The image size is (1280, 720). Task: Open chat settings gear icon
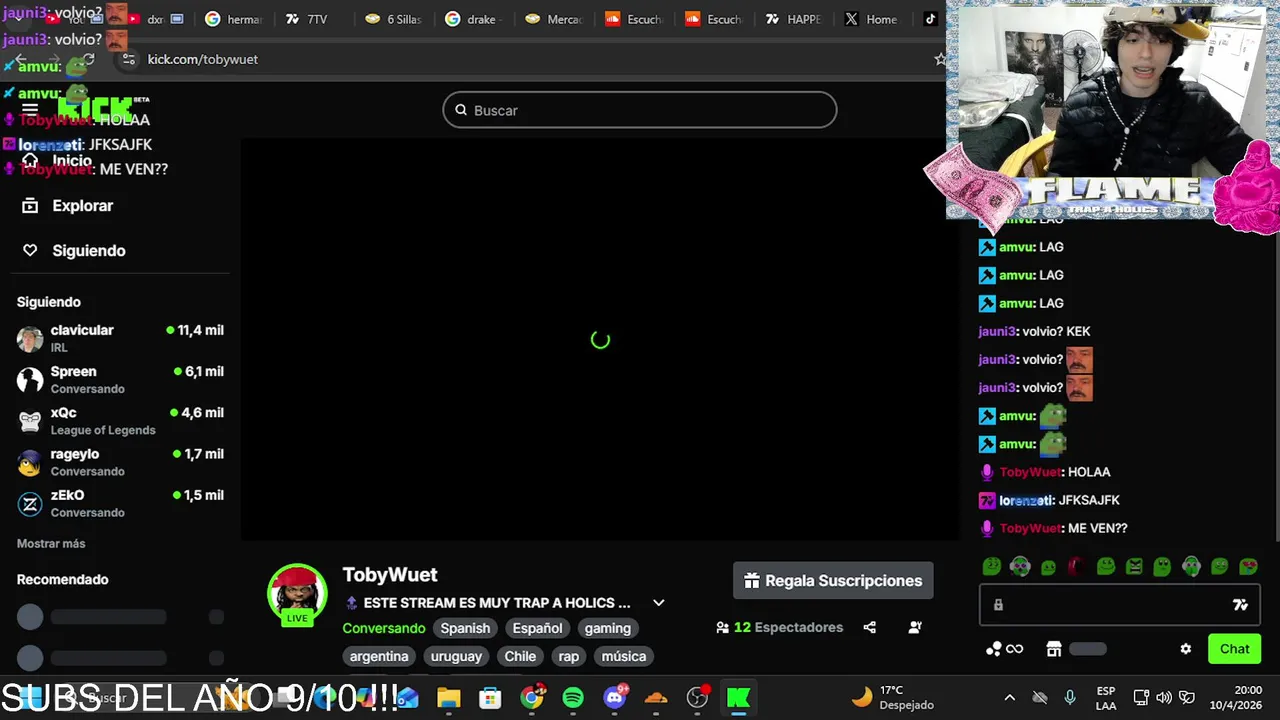pos(1186,649)
